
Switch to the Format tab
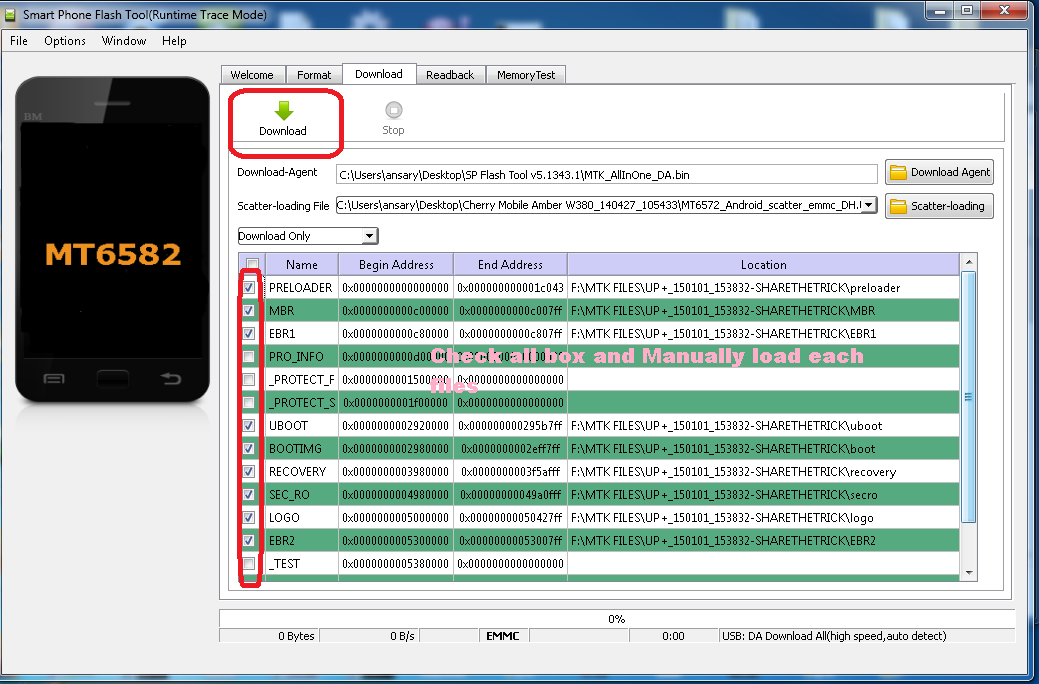coord(313,74)
